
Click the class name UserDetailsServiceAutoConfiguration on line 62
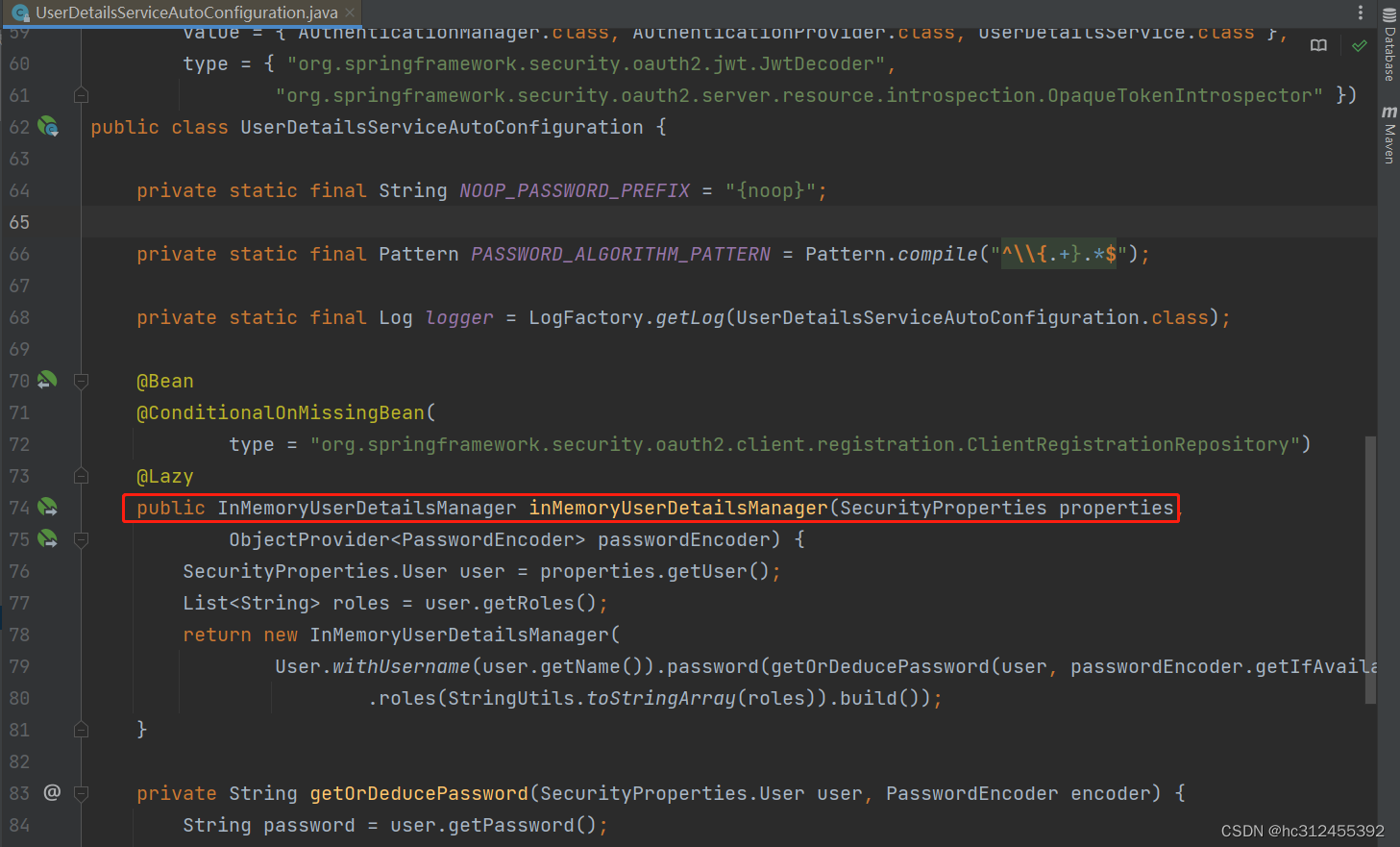click(x=442, y=127)
